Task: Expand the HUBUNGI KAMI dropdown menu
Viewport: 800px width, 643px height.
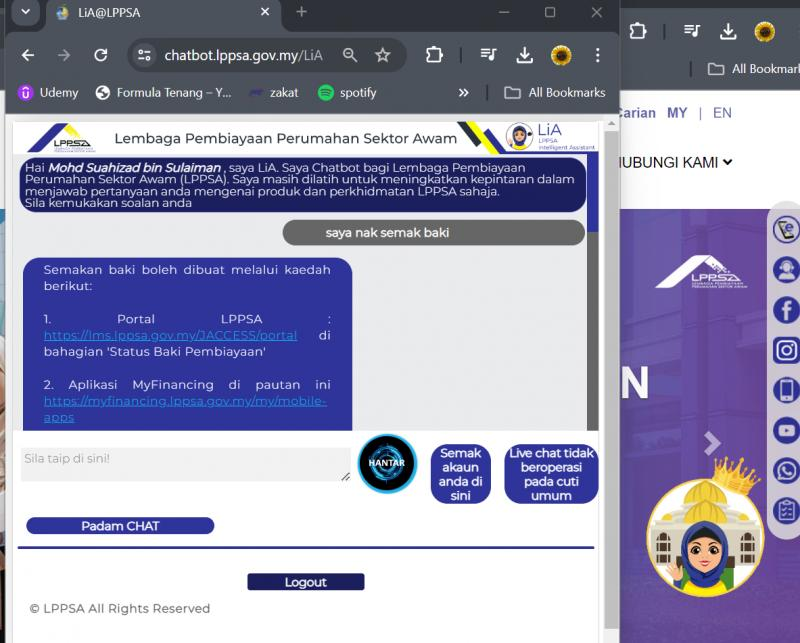Action: coord(675,162)
